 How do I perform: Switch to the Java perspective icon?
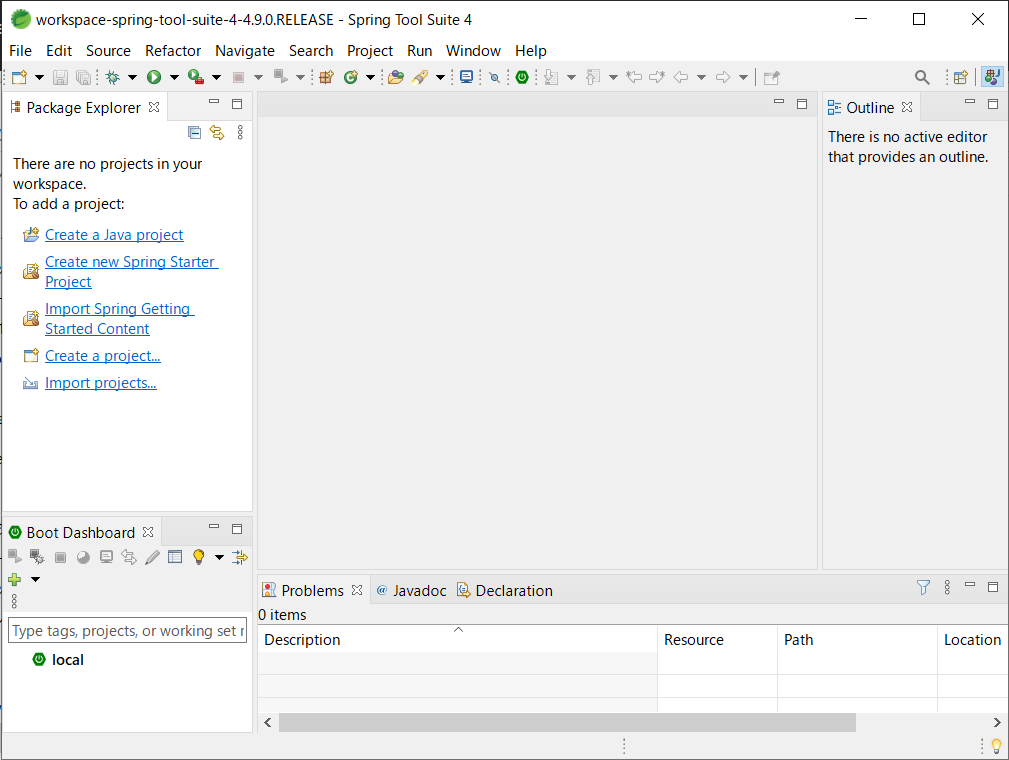(x=991, y=76)
